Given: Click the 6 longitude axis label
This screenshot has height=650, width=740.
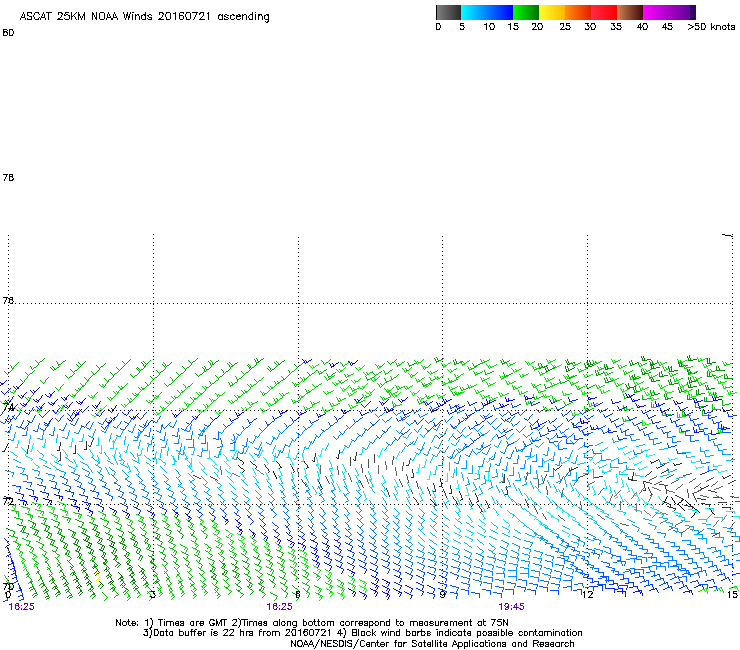Looking at the screenshot, I should point(297,595).
